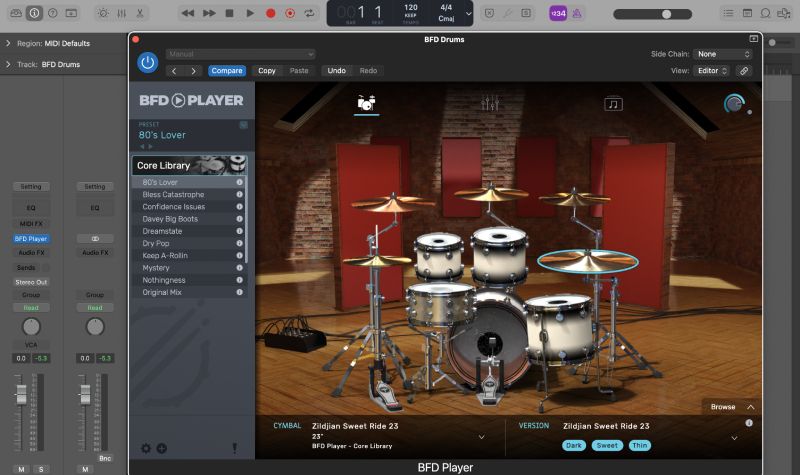The image size is (800, 475).
Task: Open Smart Controls dial icon
Action: [x=103, y=13]
